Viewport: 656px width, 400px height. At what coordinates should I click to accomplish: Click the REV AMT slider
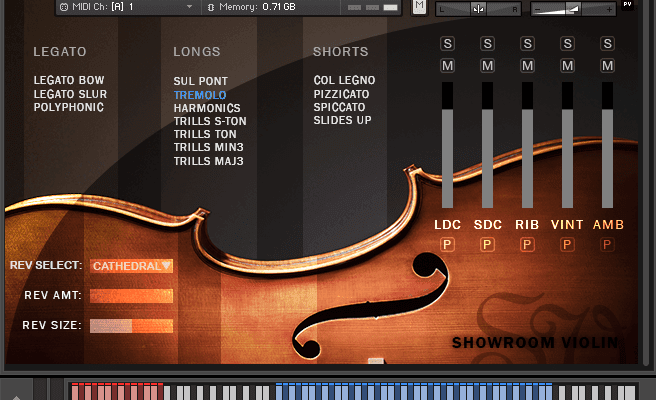[x=131, y=296]
